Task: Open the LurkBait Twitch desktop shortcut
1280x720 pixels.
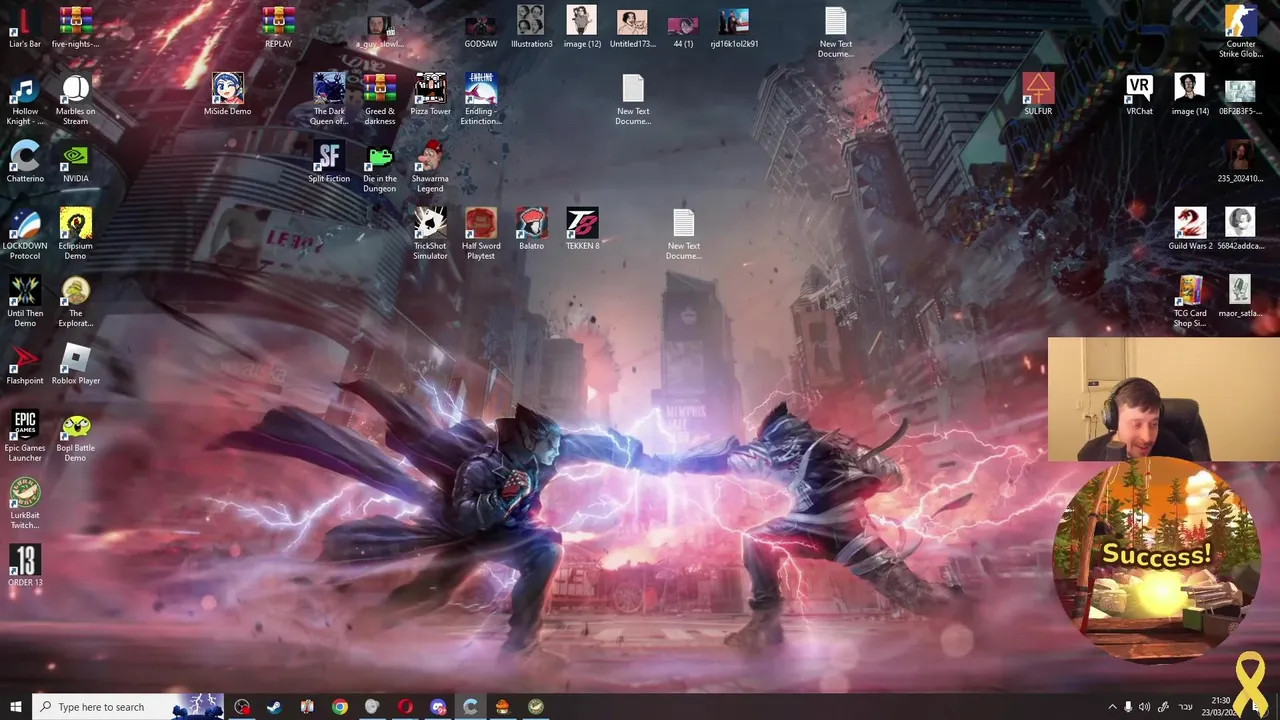Action: coord(25,503)
